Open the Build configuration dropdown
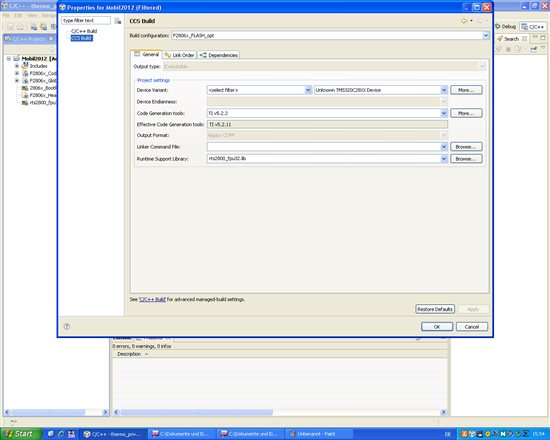 tap(486, 35)
